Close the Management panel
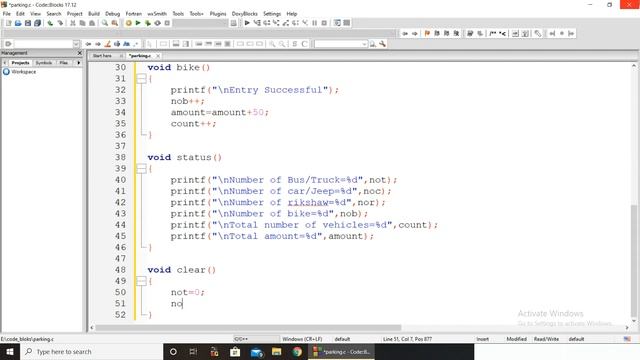 (80, 53)
